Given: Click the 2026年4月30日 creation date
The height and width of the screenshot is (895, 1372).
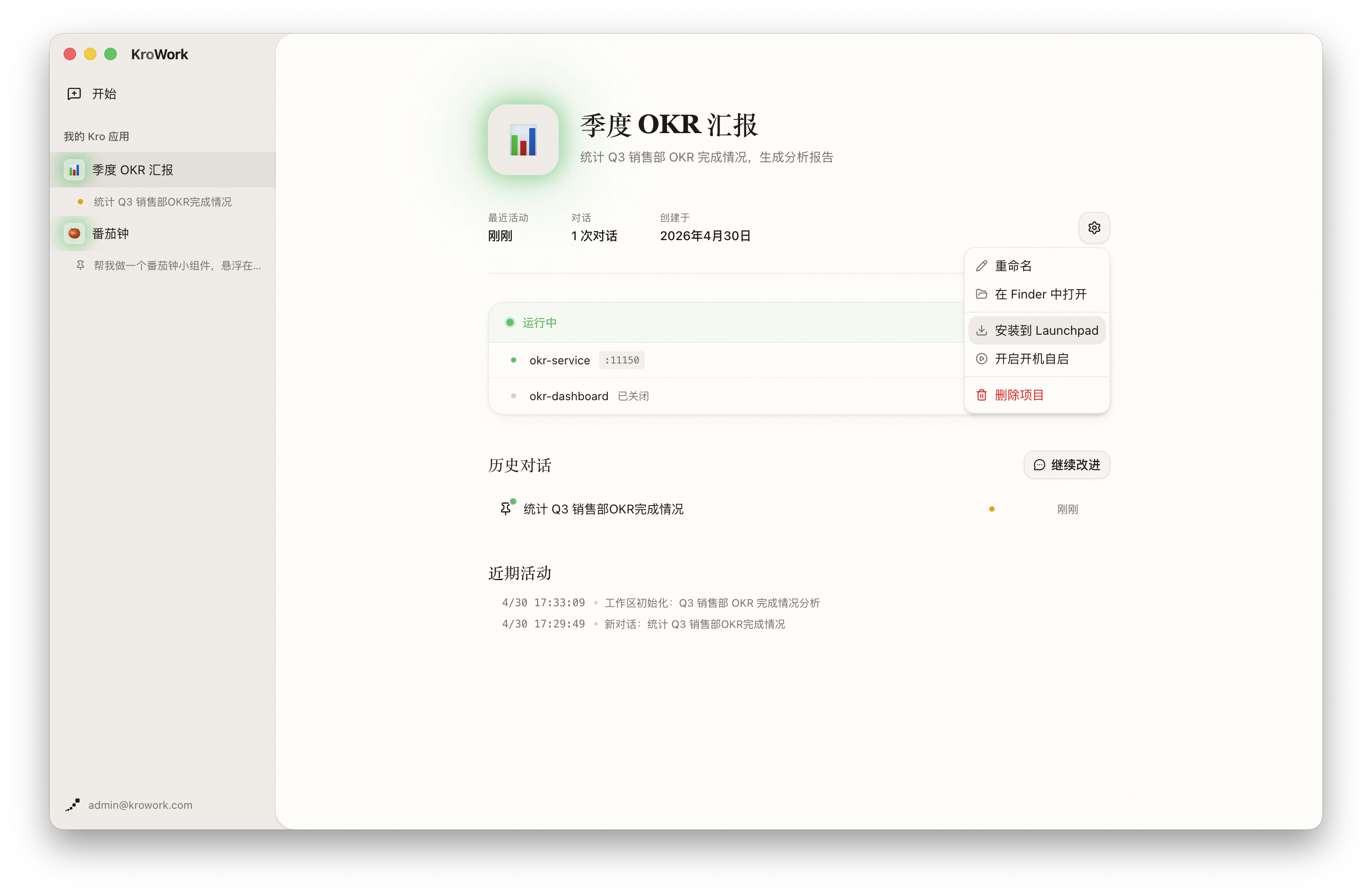Looking at the screenshot, I should coord(705,235).
